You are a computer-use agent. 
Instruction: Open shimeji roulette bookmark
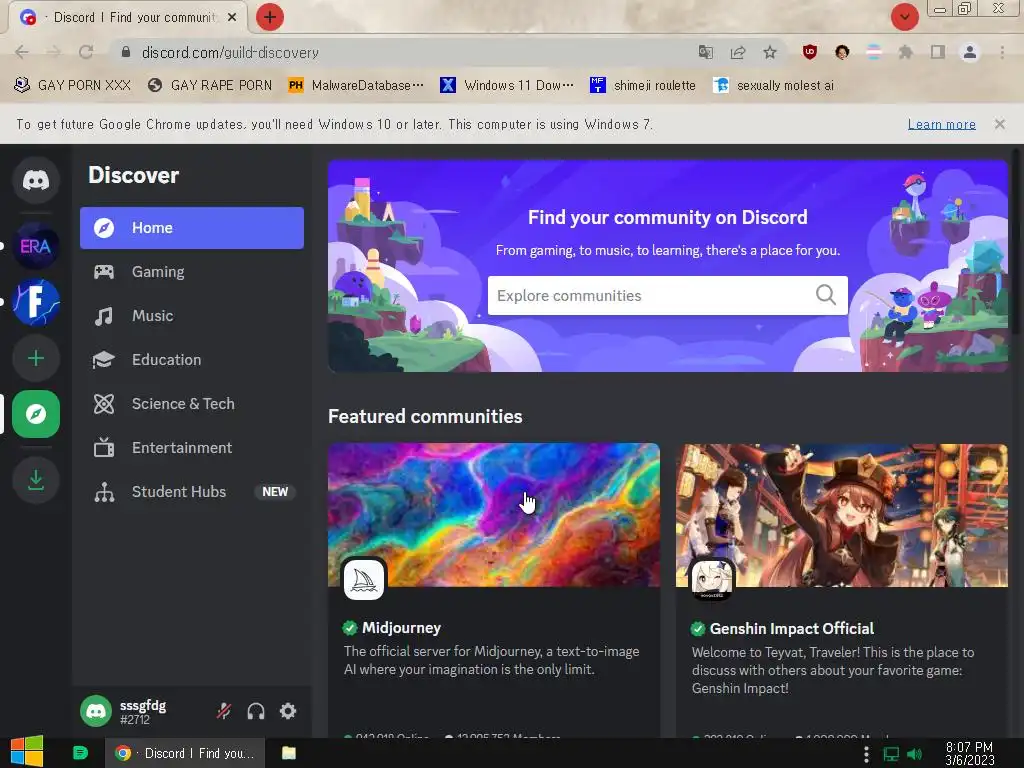643,86
